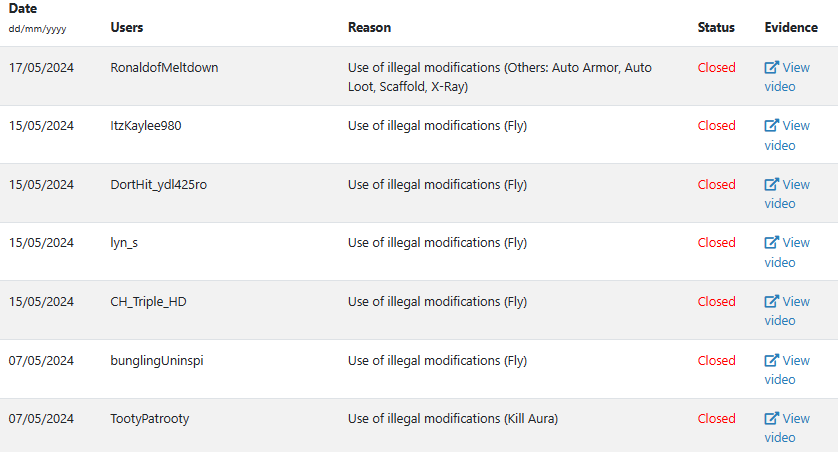Screen dimensions: 838x452
Task: Click external link icon in ItzKaylee980 row
Action: pyautogui.click(x=771, y=126)
